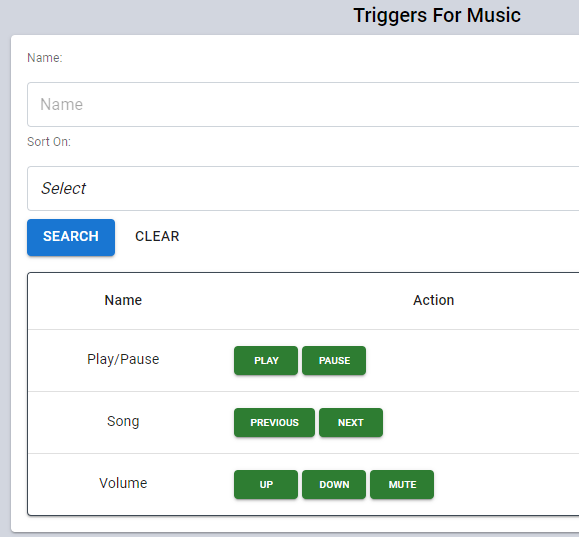This screenshot has width=579, height=537.
Task: Click the Name column header
Action: [x=123, y=300]
